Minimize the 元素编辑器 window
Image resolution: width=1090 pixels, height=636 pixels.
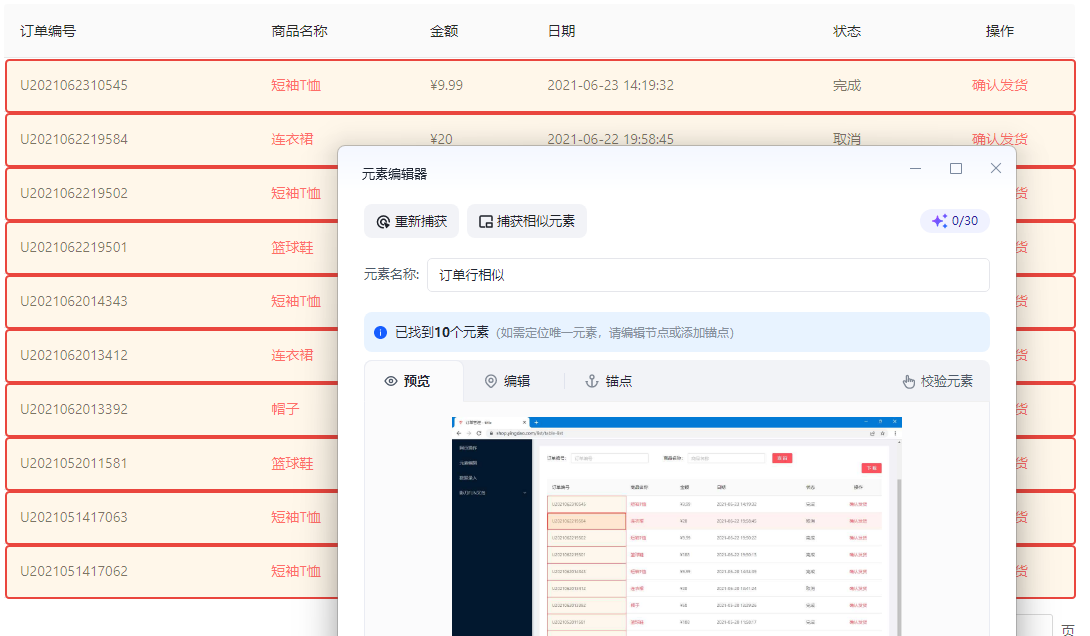pyautogui.click(x=916, y=168)
